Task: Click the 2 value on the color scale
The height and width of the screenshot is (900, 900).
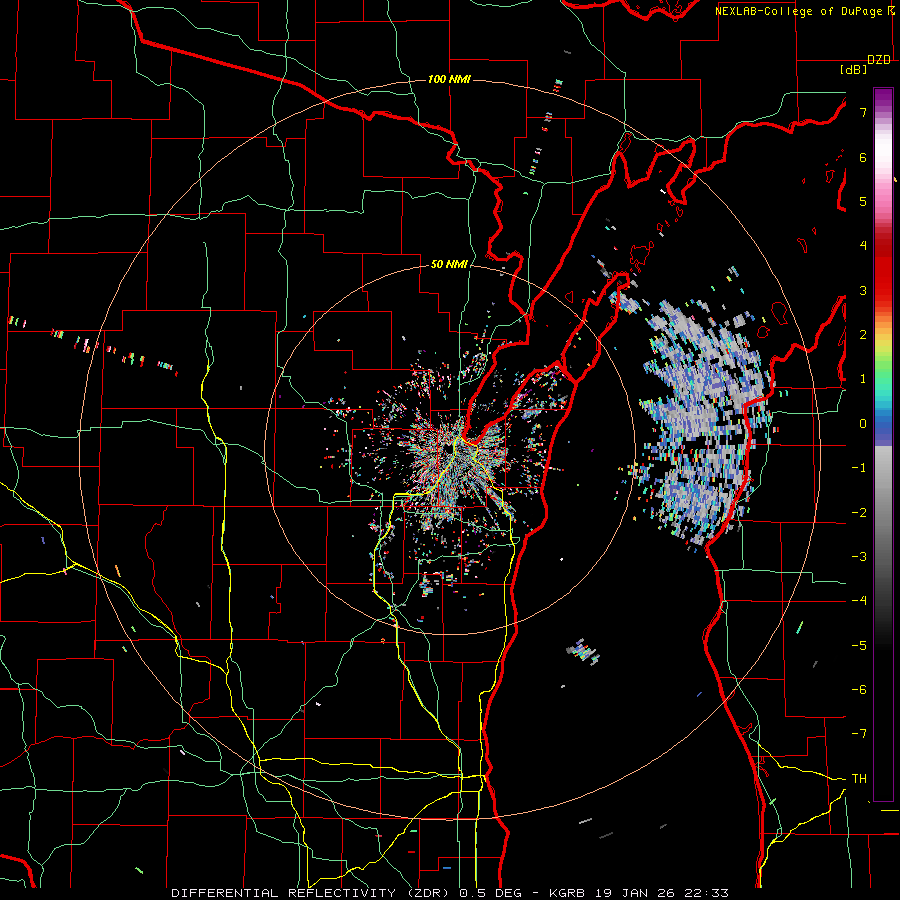Action: 863,335
